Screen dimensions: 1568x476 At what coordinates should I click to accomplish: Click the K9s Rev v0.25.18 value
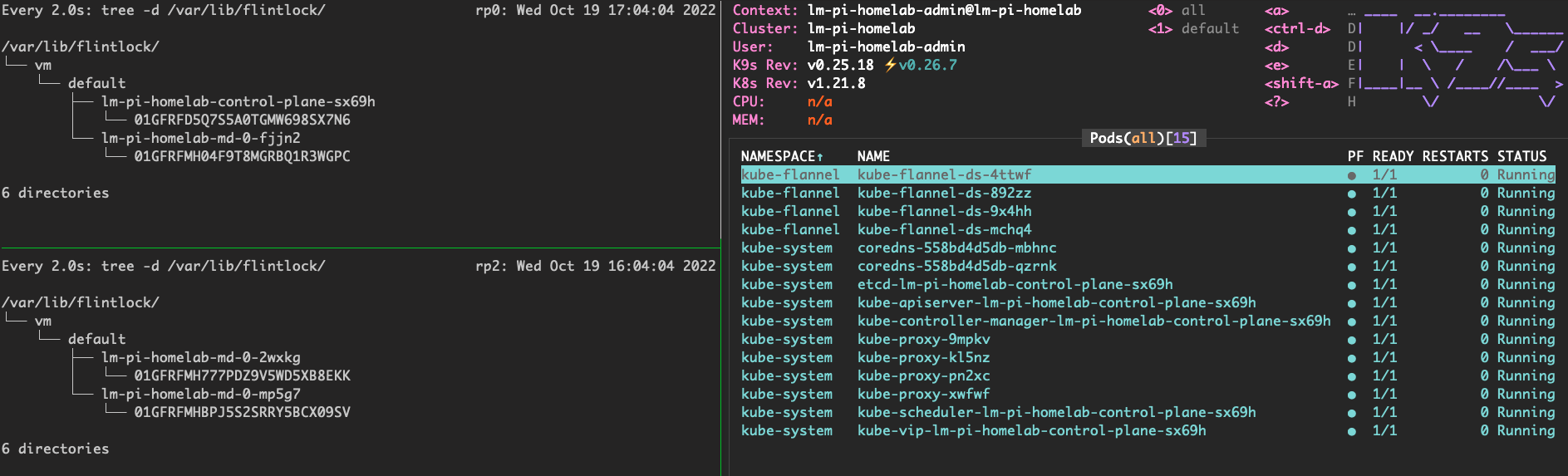[840, 65]
